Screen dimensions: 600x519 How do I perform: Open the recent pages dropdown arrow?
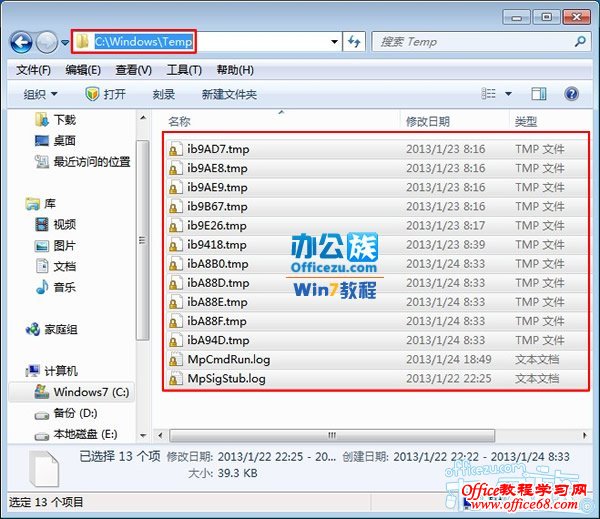coord(65,42)
